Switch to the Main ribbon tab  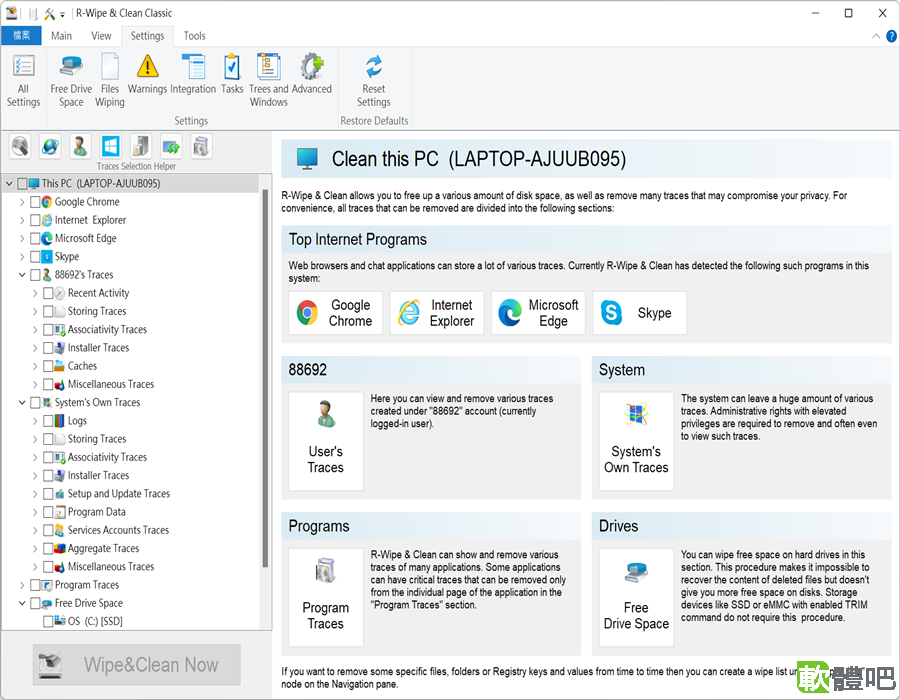click(61, 36)
